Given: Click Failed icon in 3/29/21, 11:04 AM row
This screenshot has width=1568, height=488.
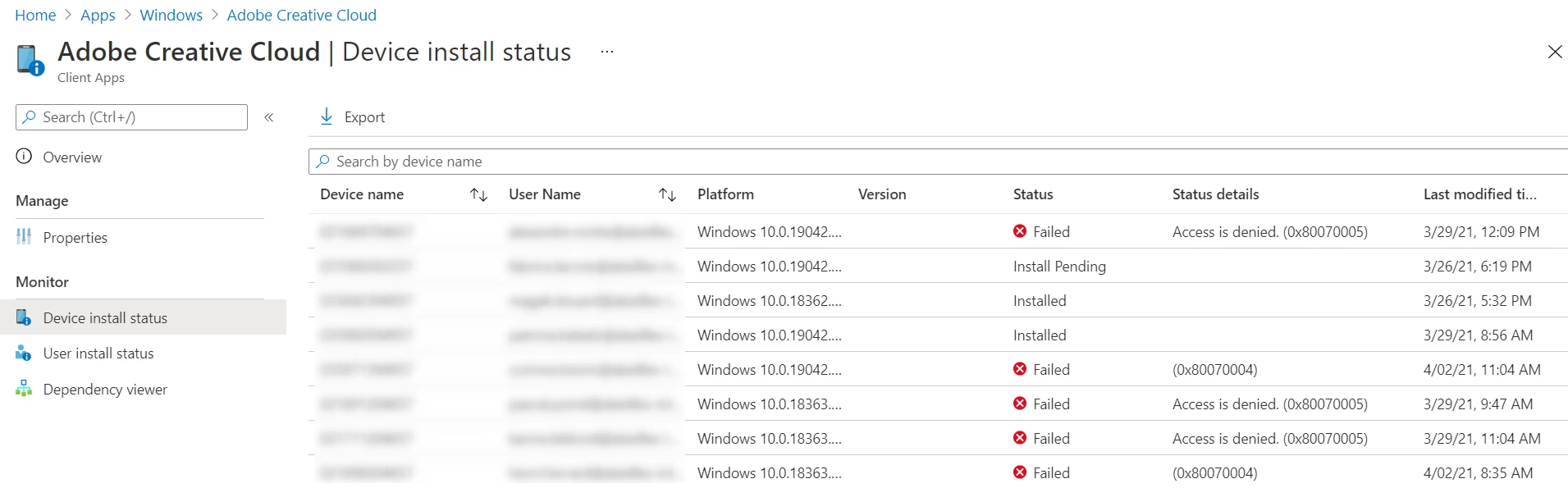Looking at the screenshot, I should point(1020,438).
